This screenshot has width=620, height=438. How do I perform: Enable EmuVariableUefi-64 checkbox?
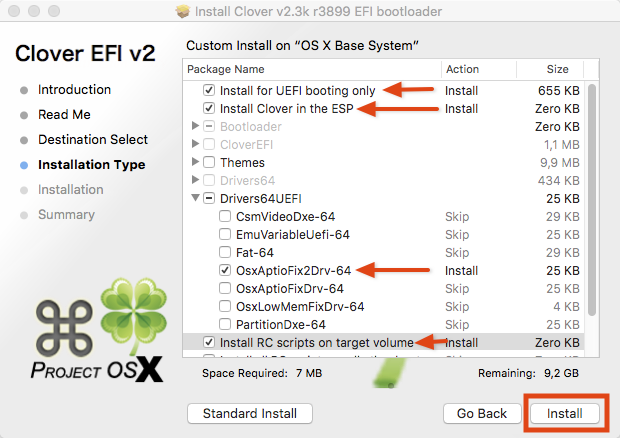tap(225, 234)
